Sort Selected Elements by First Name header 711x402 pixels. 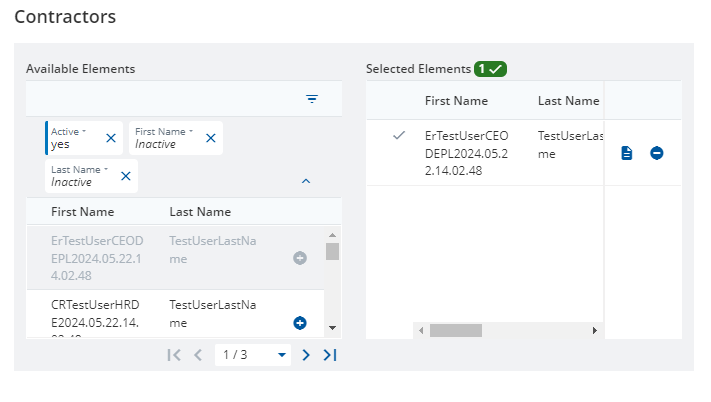pyautogui.click(x=456, y=101)
